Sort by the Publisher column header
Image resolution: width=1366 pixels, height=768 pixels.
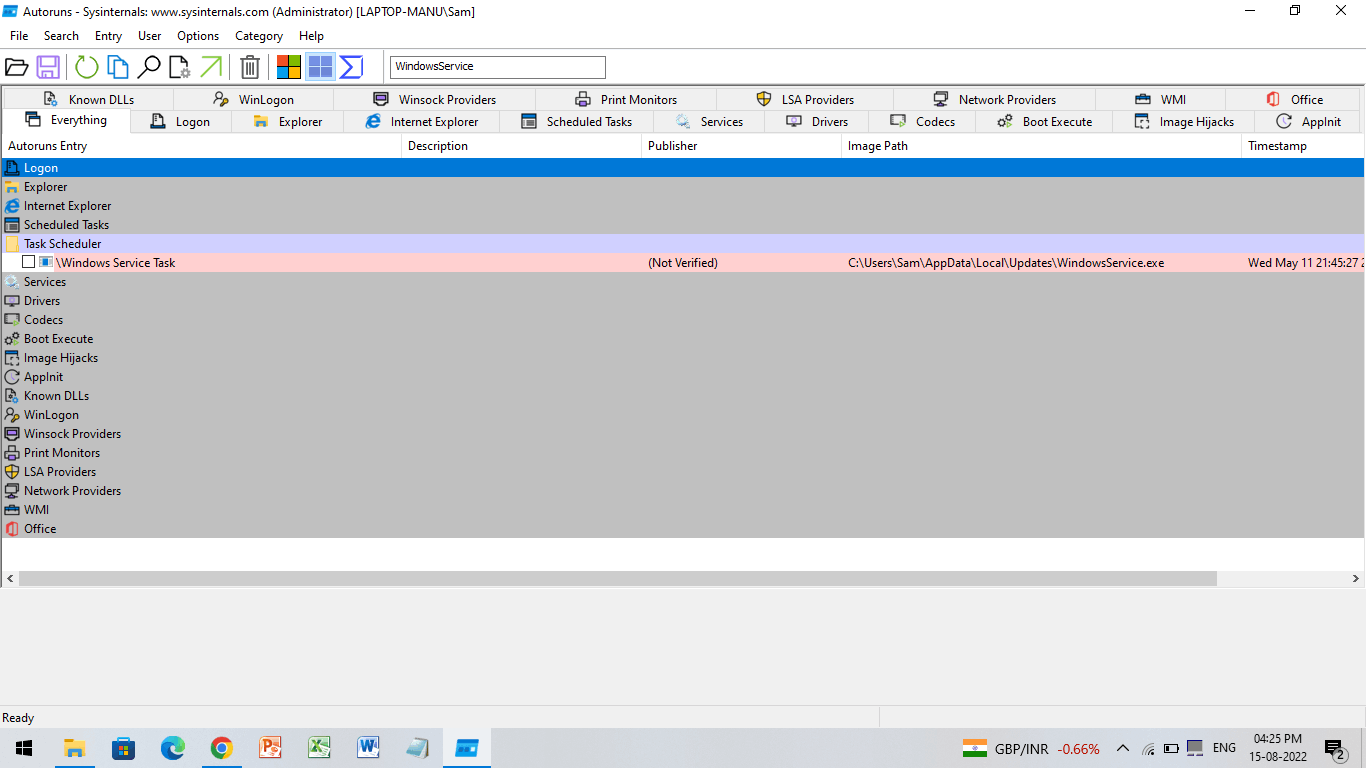pyautogui.click(x=741, y=146)
